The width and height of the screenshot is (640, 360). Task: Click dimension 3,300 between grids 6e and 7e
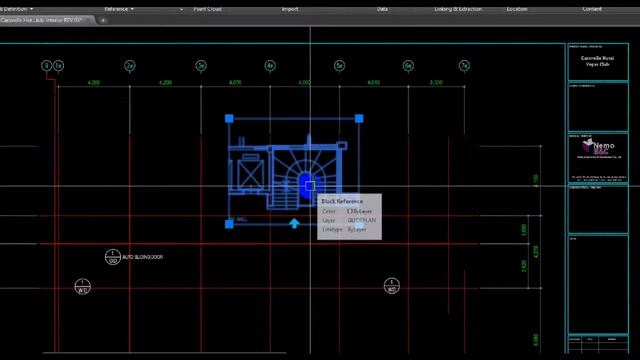(436, 82)
